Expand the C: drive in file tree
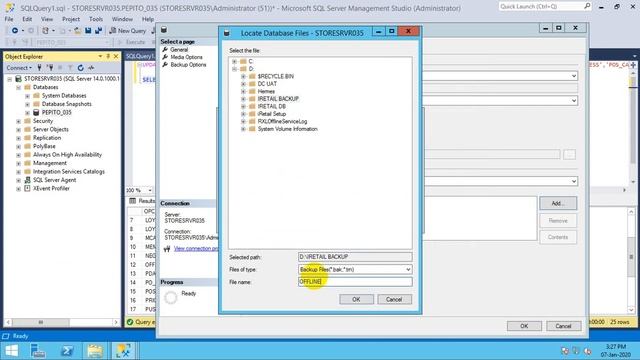Image resolution: width=640 pixels, height=360 pixels. (x=234, y=62)
